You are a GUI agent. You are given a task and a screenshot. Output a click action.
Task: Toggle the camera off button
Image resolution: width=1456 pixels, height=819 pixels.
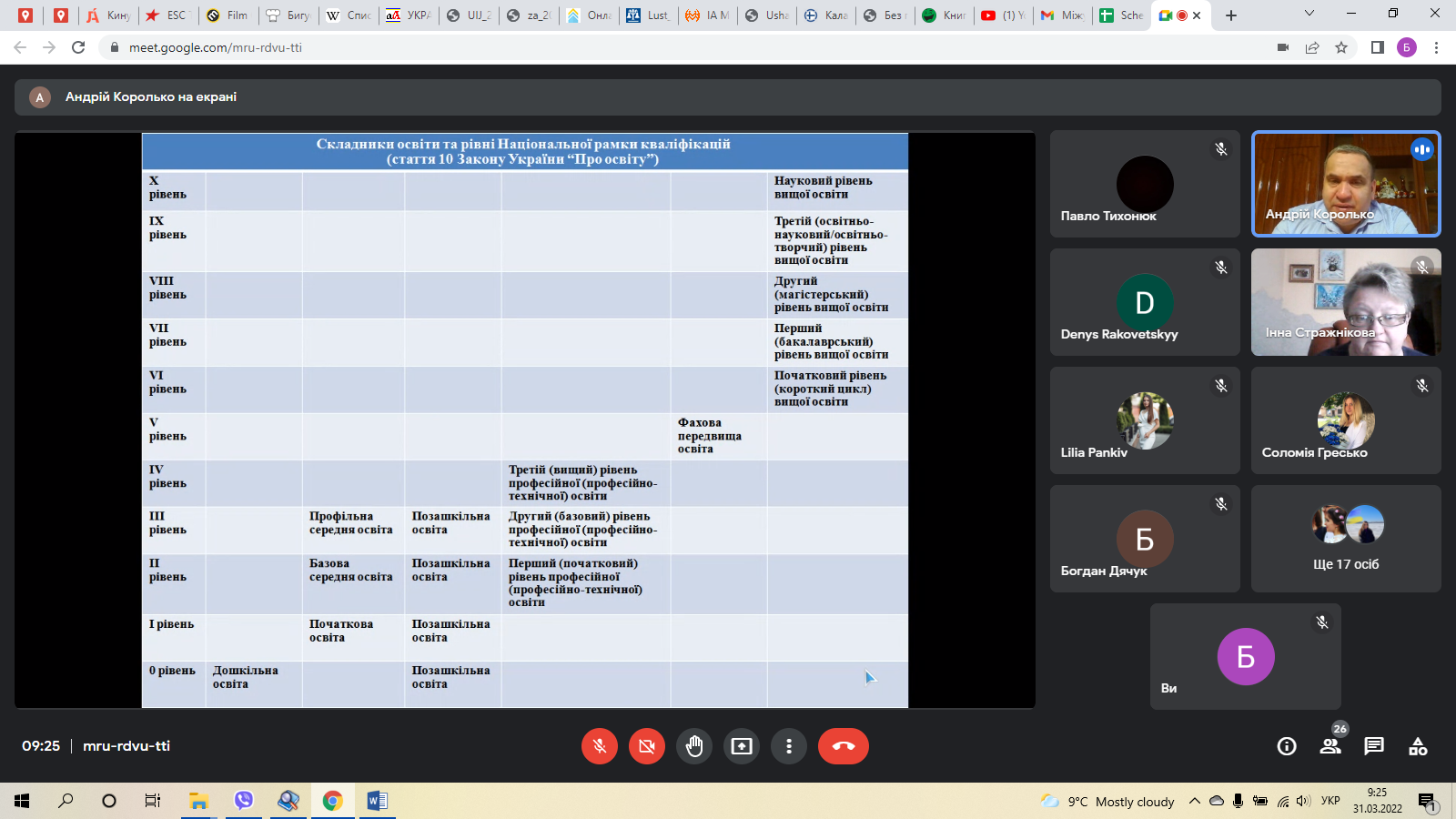(x=647, y=746)
